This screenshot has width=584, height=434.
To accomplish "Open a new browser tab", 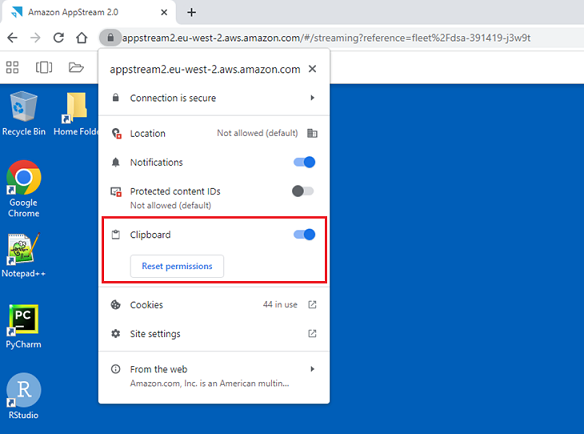I will tap(191, 12).
